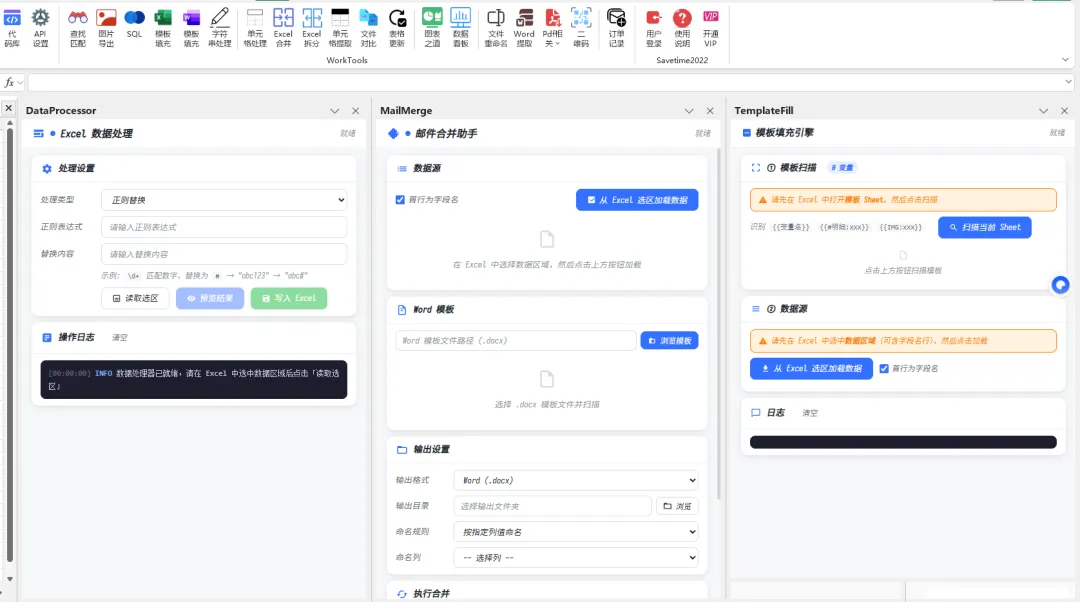Open 单元格提取 tool
This screenshot has width=1080, height=602.
tap(340, 28)
